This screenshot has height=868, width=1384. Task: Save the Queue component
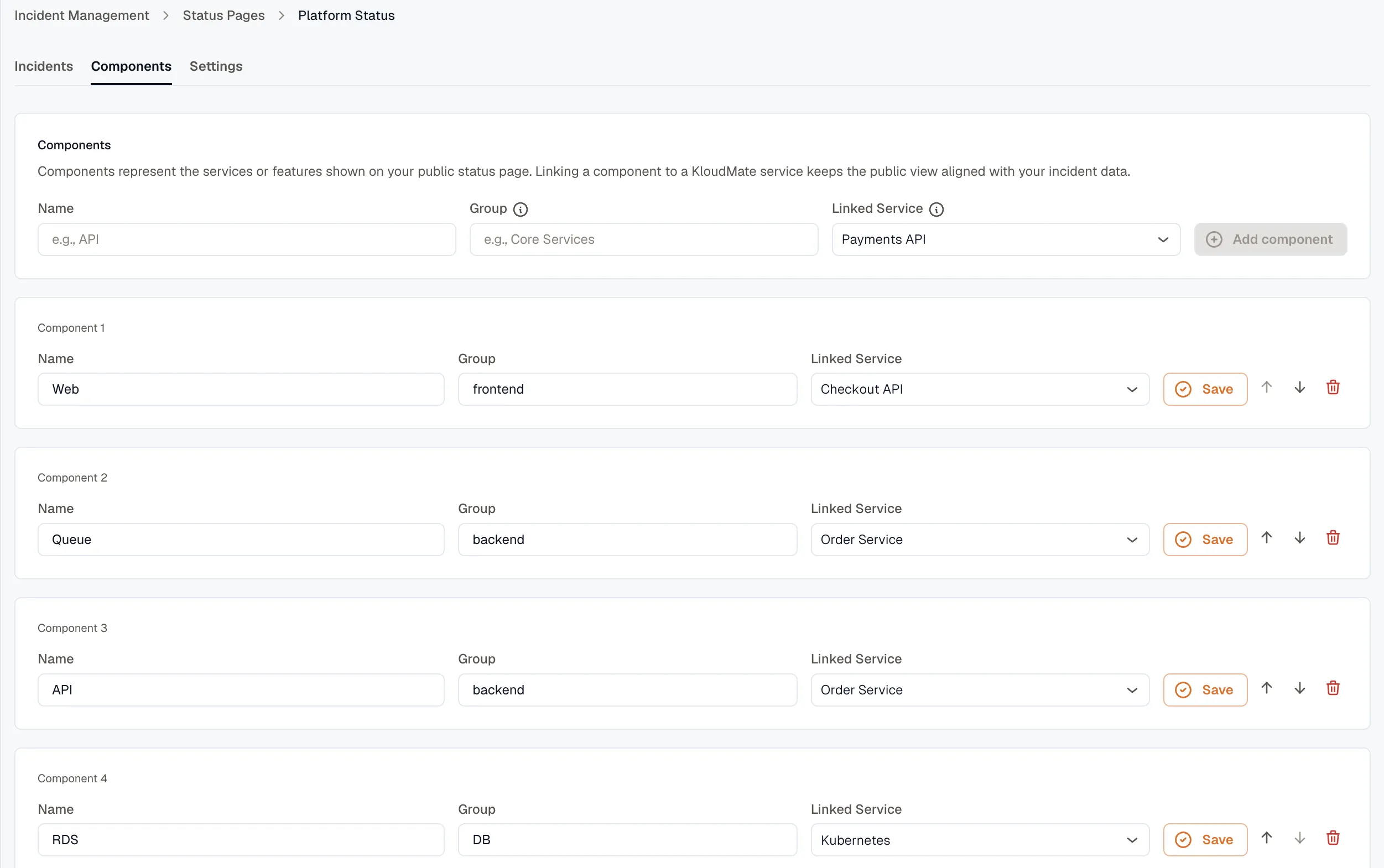point(1205,540)
